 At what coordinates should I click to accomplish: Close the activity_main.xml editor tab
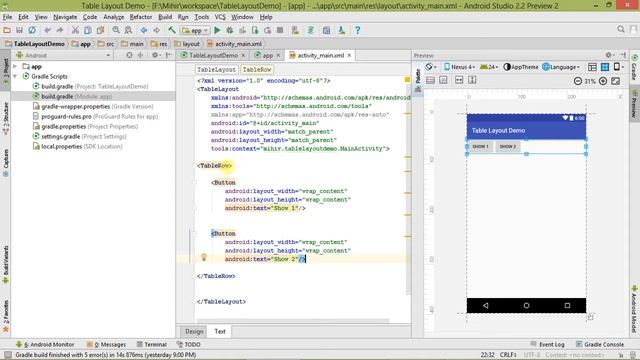[349, 56]
